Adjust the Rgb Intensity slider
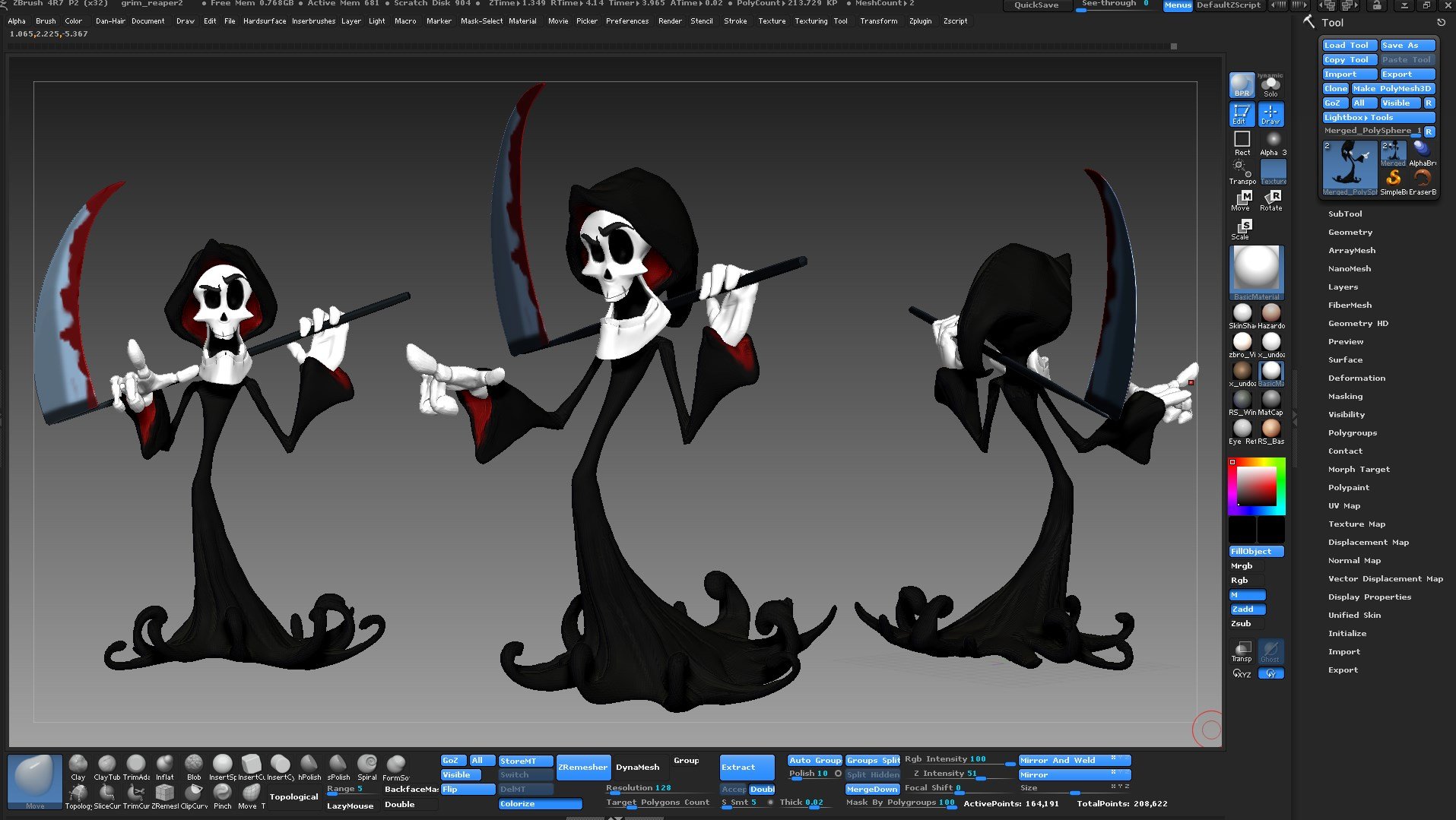This screenshot has height=820, width=1456. [959, 759]
